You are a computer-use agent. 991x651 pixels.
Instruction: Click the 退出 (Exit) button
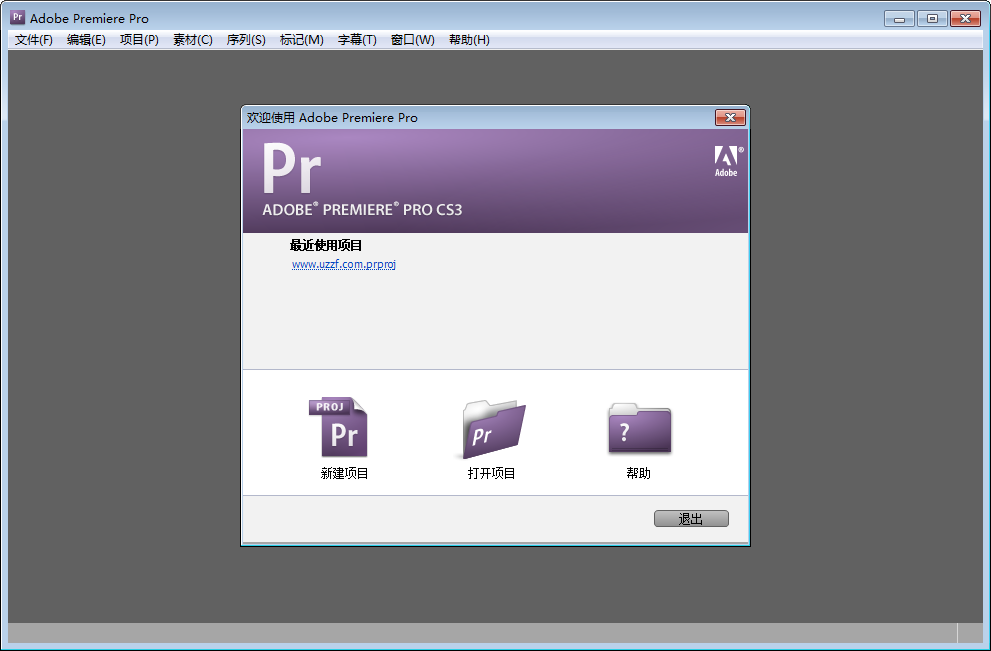click(x=691, y=518)
